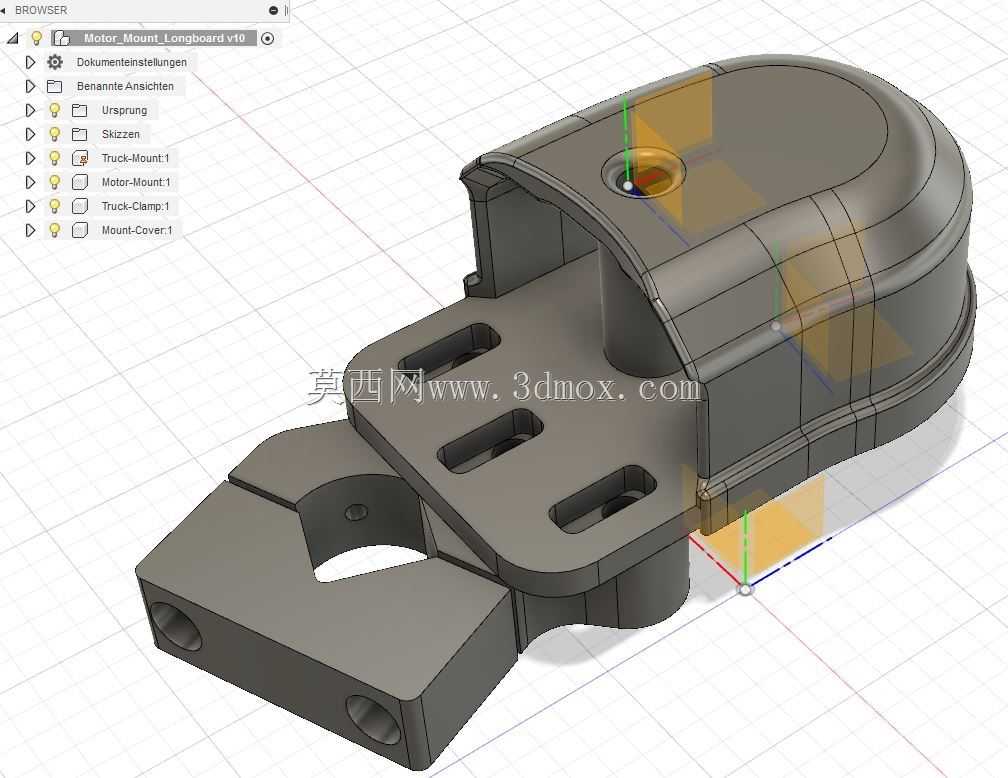This screenshot has height=778, width=1008.
Task: Collapse the Browser panel arrow
Action: coord(3,10)
